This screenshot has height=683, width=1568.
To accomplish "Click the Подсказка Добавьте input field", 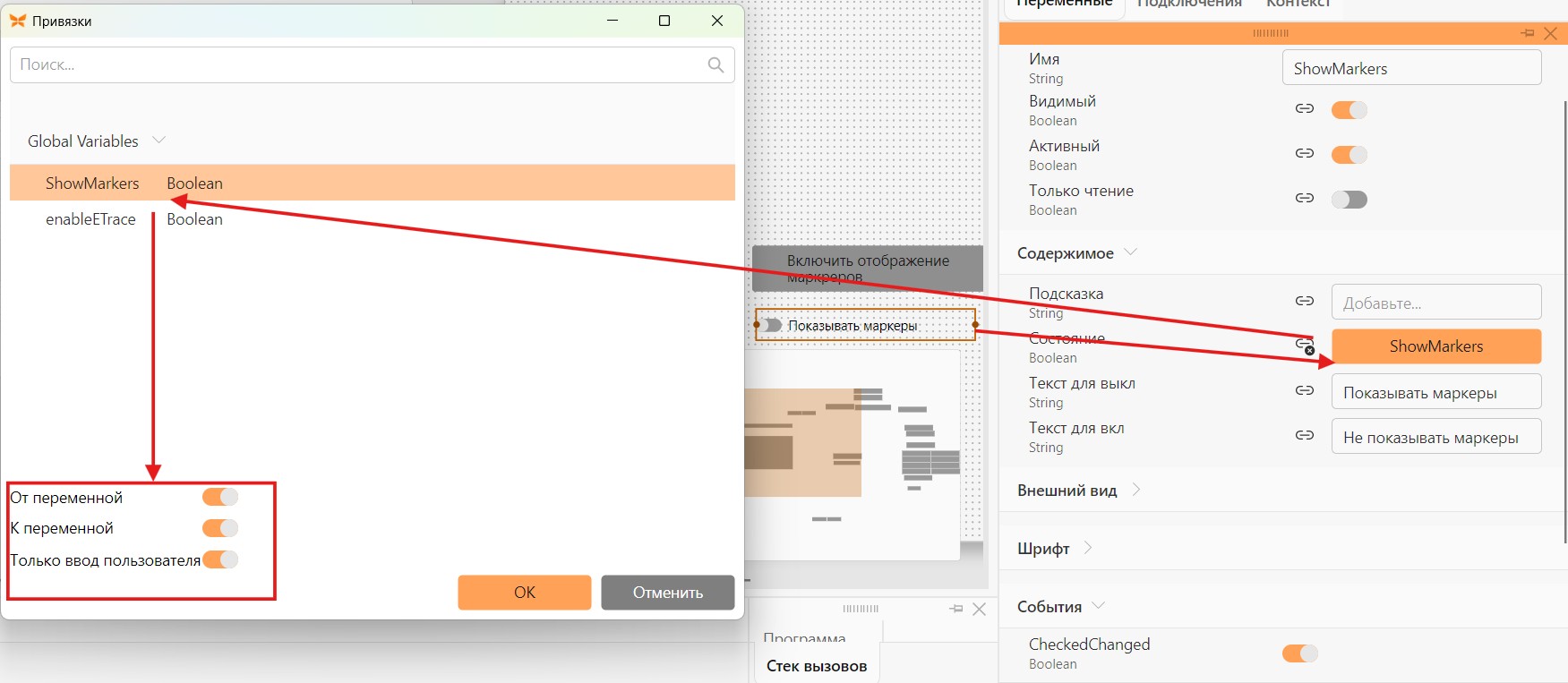I will point(1436,302).
